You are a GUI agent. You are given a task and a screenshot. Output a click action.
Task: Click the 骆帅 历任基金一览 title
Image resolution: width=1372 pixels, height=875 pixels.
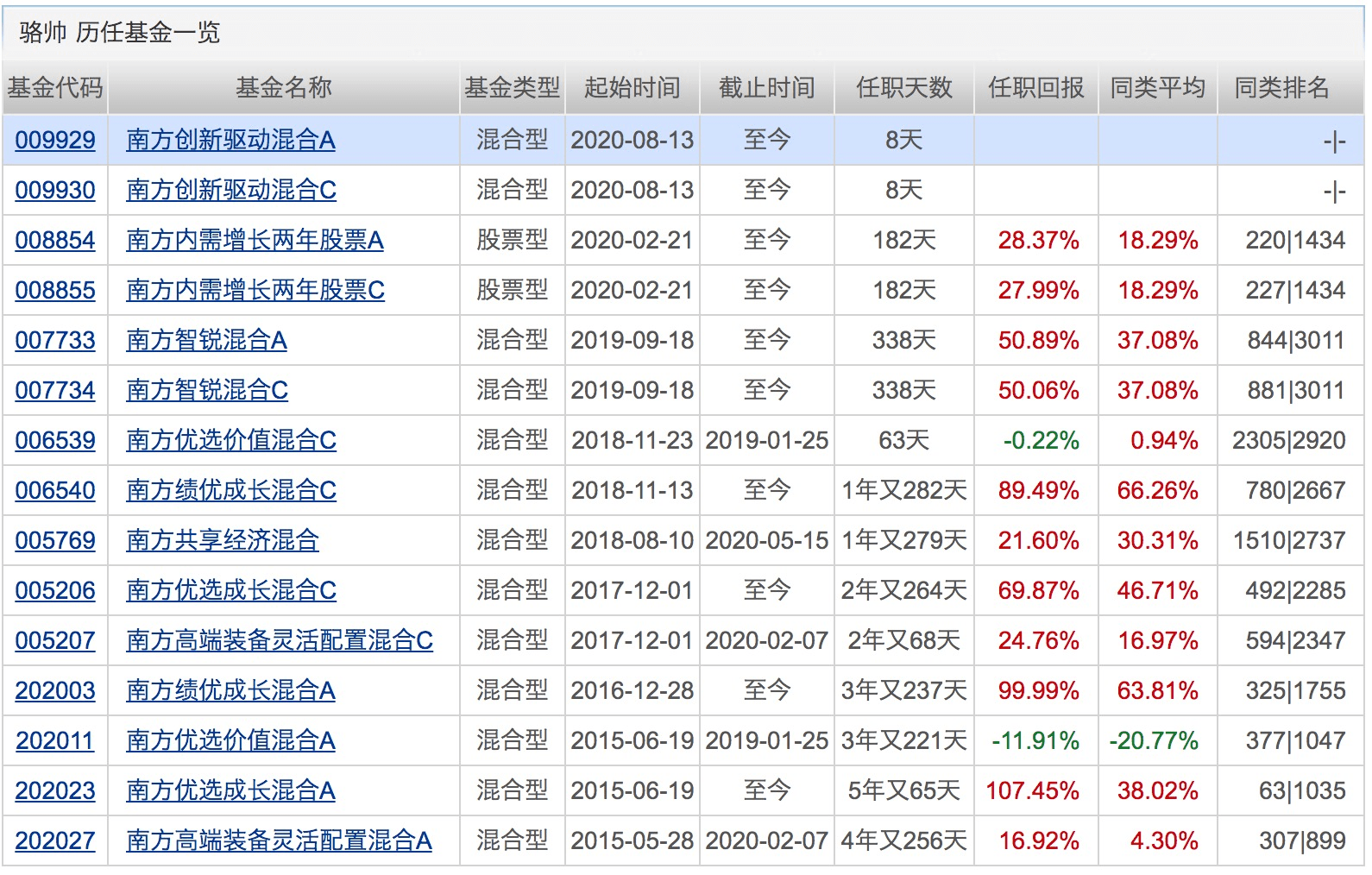coord(120,33)
